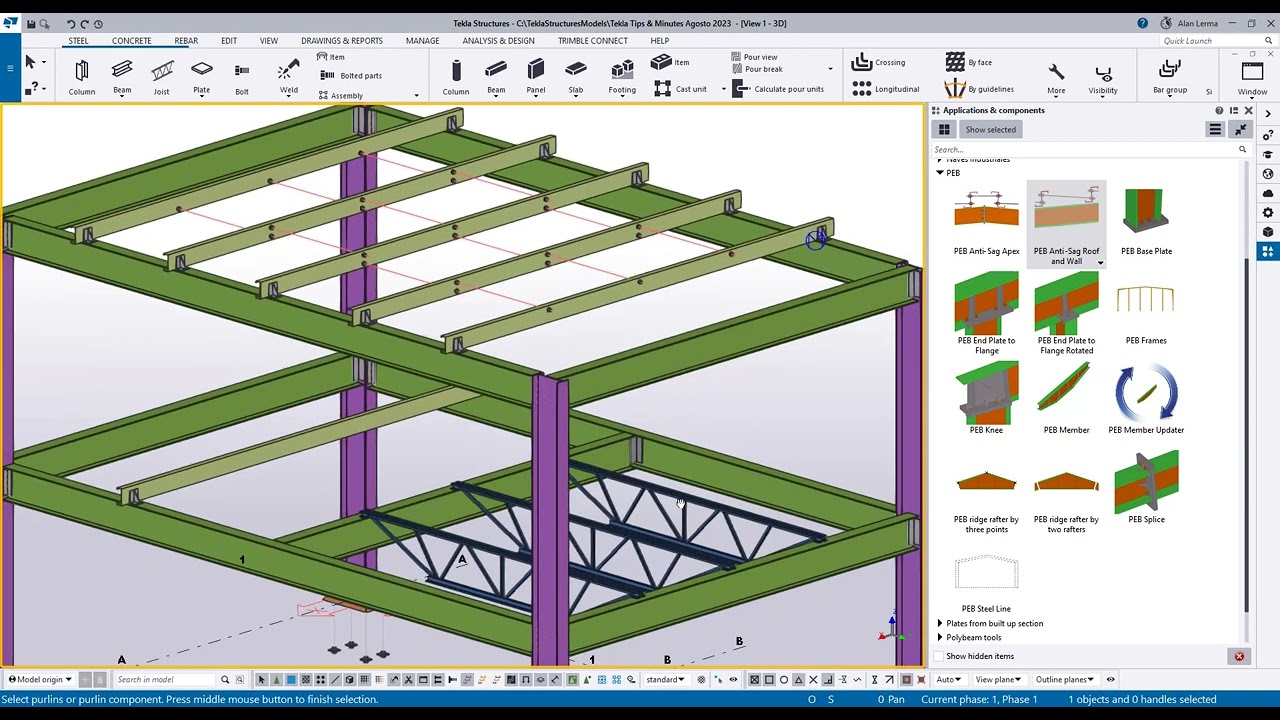
Task: Choose the Joist tool
Action: [162, 77]
